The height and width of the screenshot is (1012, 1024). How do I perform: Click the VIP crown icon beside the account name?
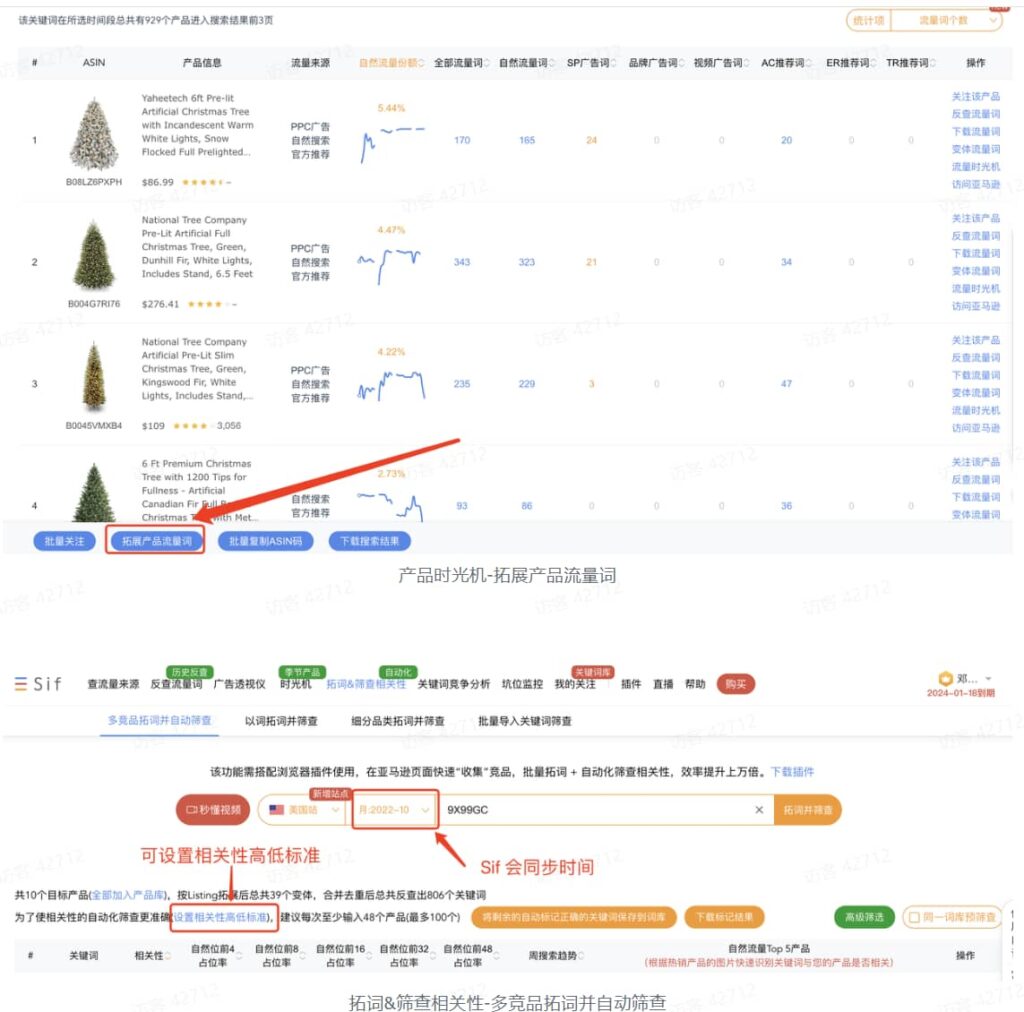[x=944, y=677]
